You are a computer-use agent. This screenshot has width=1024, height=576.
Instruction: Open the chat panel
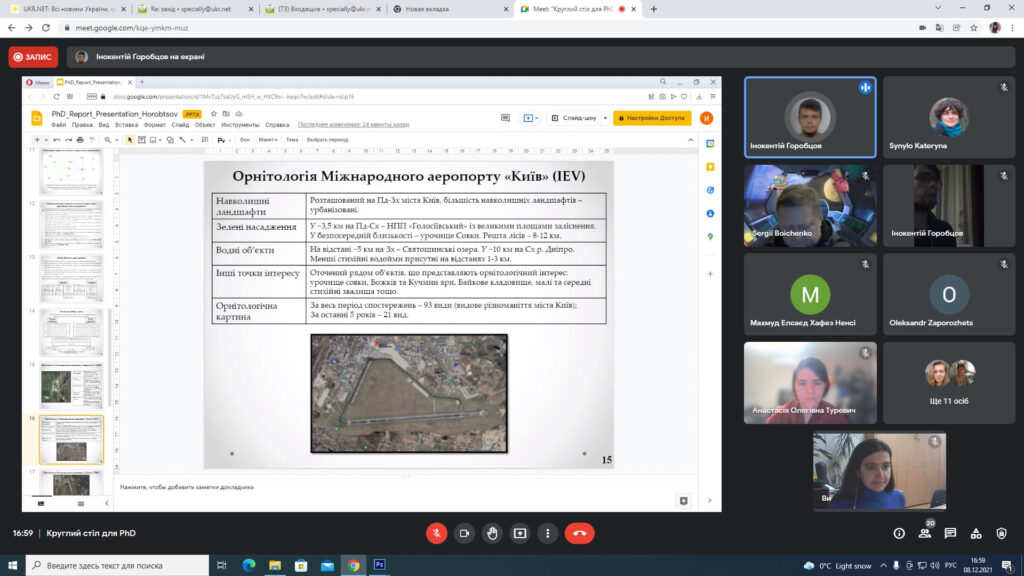[950, 534]
